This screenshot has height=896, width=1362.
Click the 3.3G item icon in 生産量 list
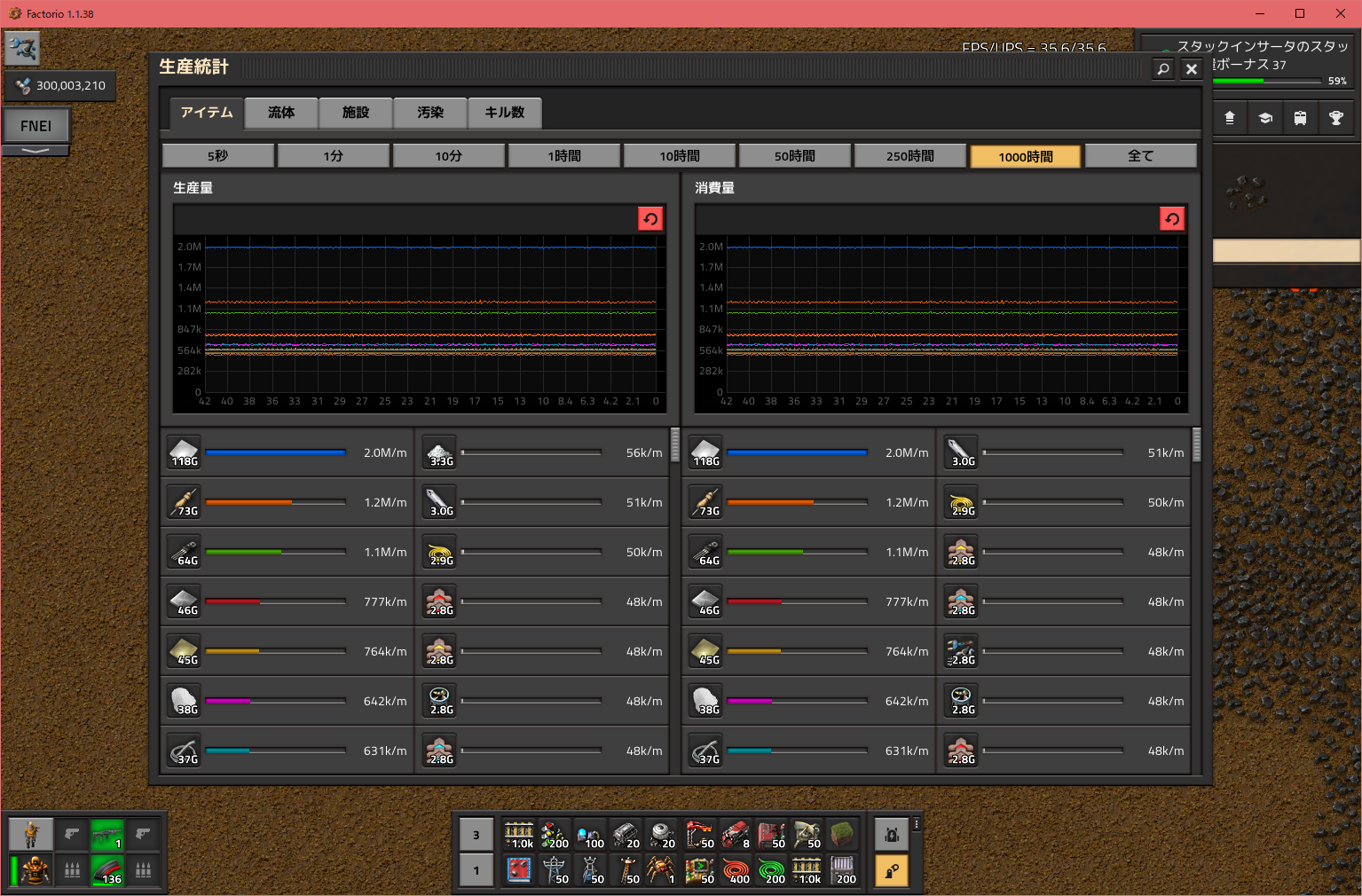coord(439,452)
